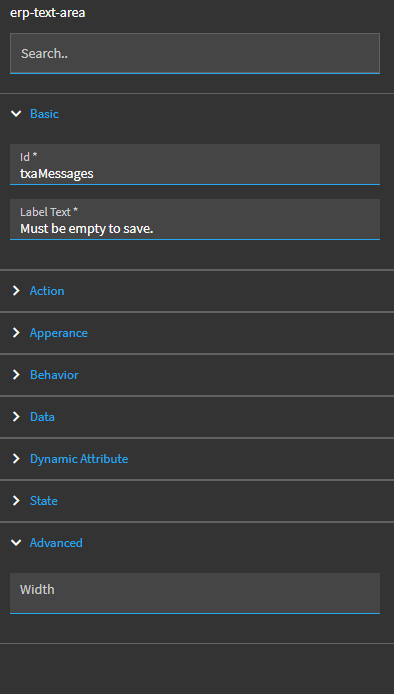The height and width of the screenshot is (694, 394).
Task: Expand the Behavior properties group
Action: point(54,375)
